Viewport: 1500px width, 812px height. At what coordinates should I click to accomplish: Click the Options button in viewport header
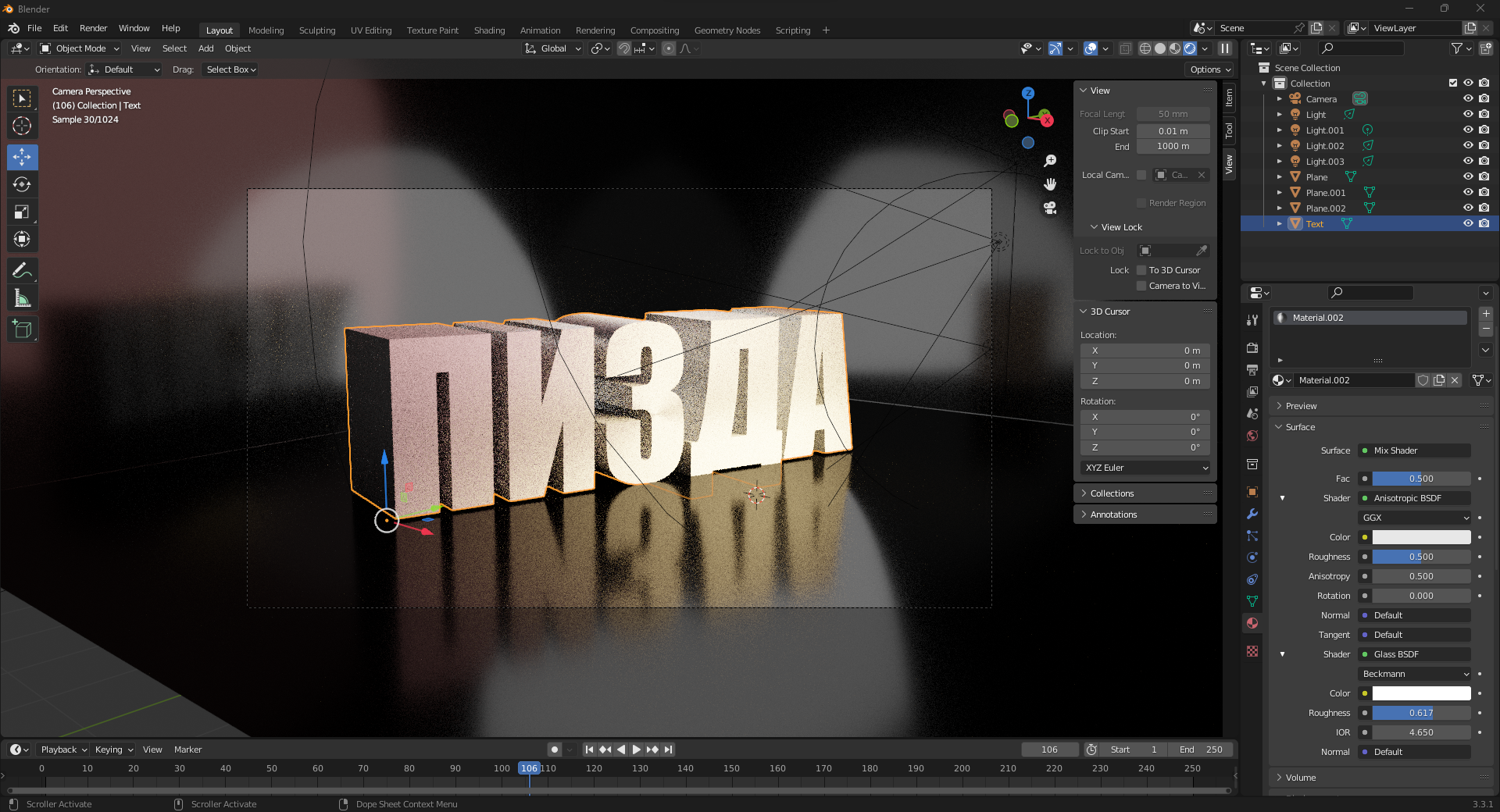[x=1210, y=69]
